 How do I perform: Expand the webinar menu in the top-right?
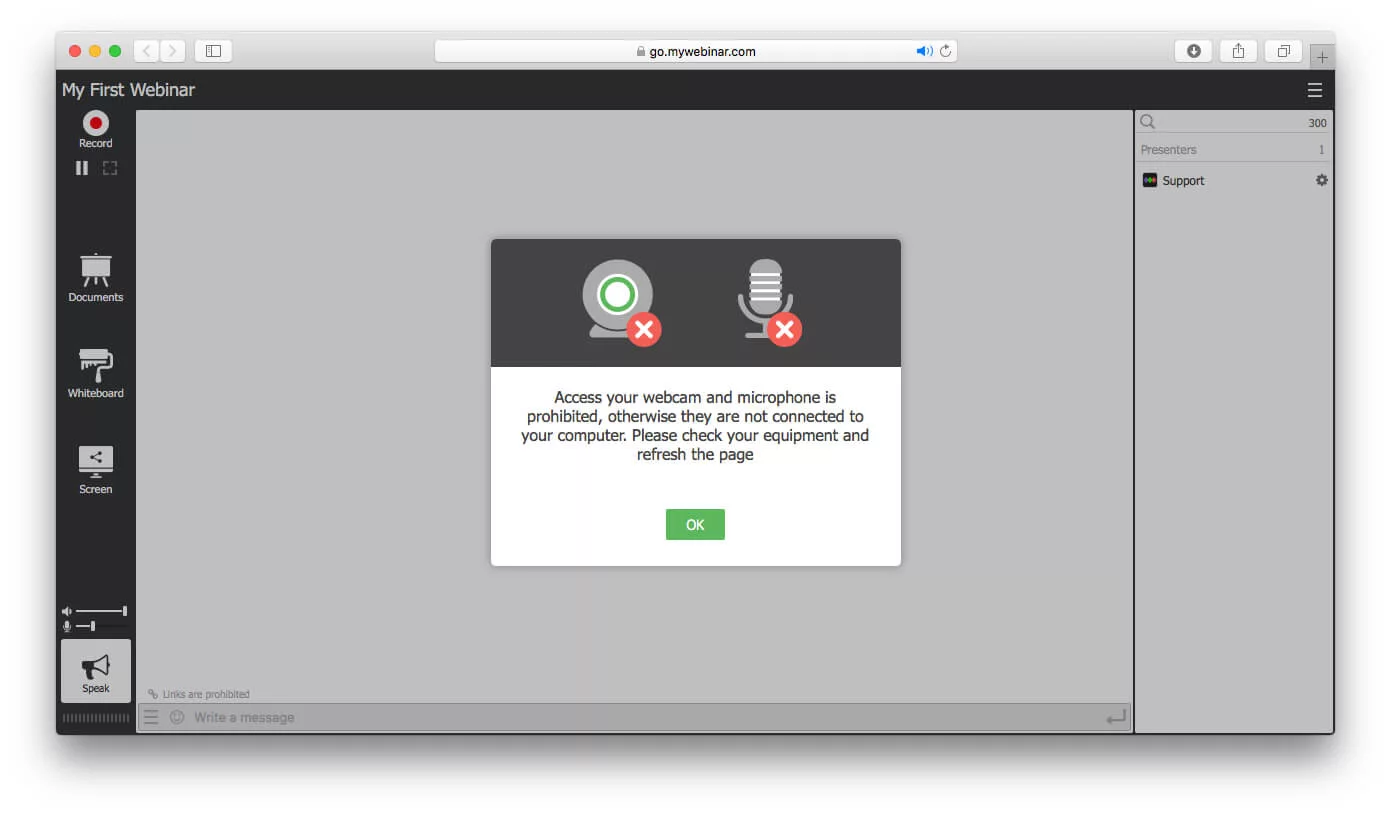(x=1315, y=89)
